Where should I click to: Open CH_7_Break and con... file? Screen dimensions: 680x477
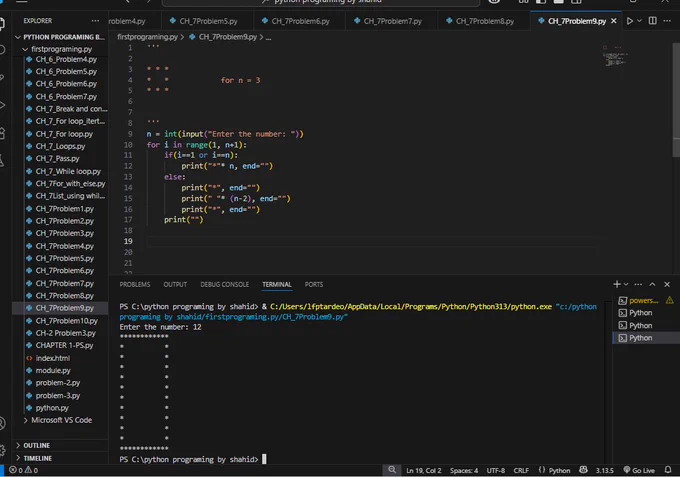pyautogui.click(x=67, y=109)
